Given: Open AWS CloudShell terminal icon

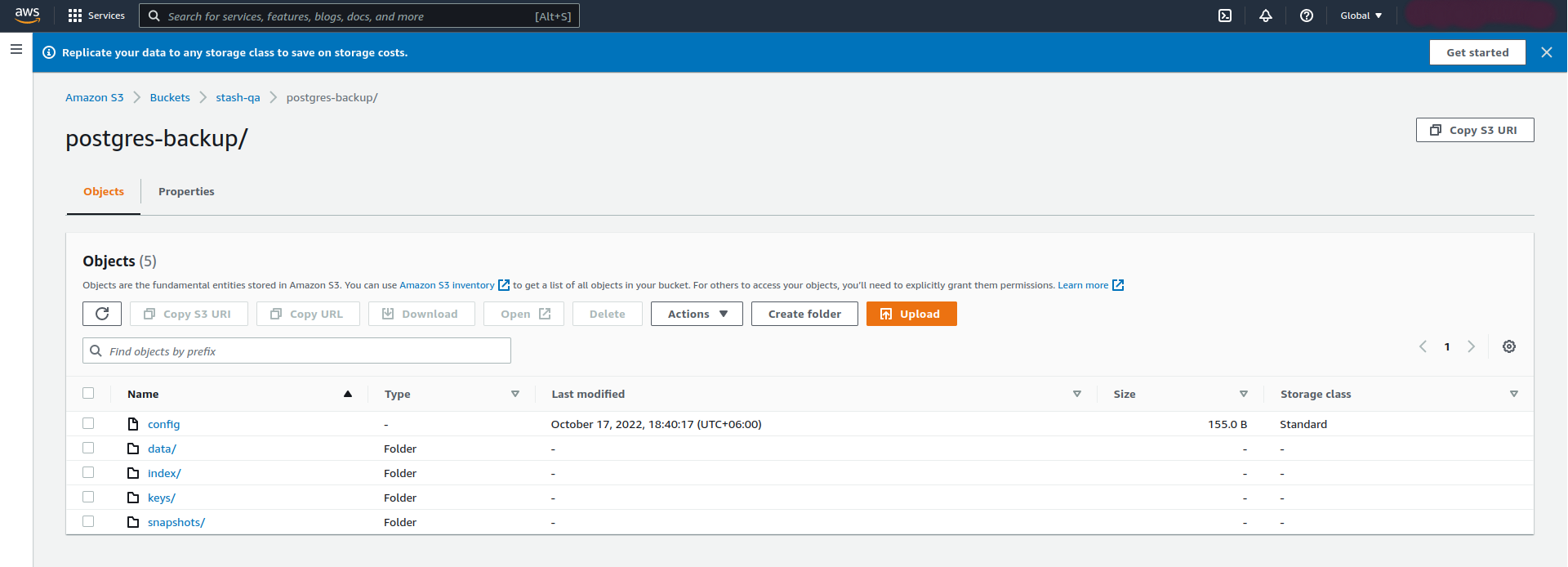Looking at the screenshot, I should point(1225,16).
